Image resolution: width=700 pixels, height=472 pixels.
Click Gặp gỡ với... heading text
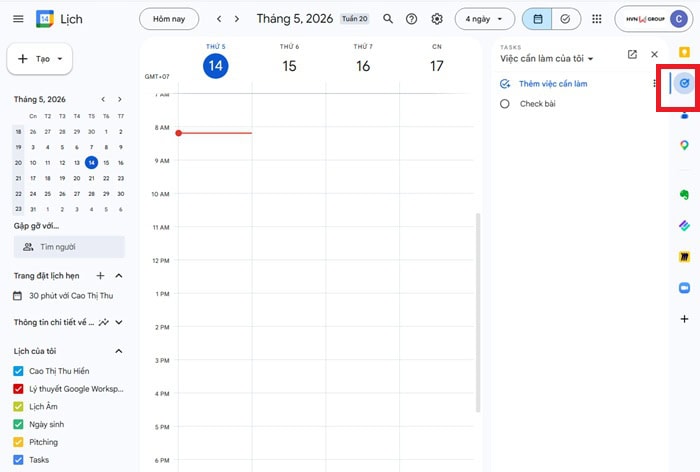pyautogui.click(x=36, y=226)
